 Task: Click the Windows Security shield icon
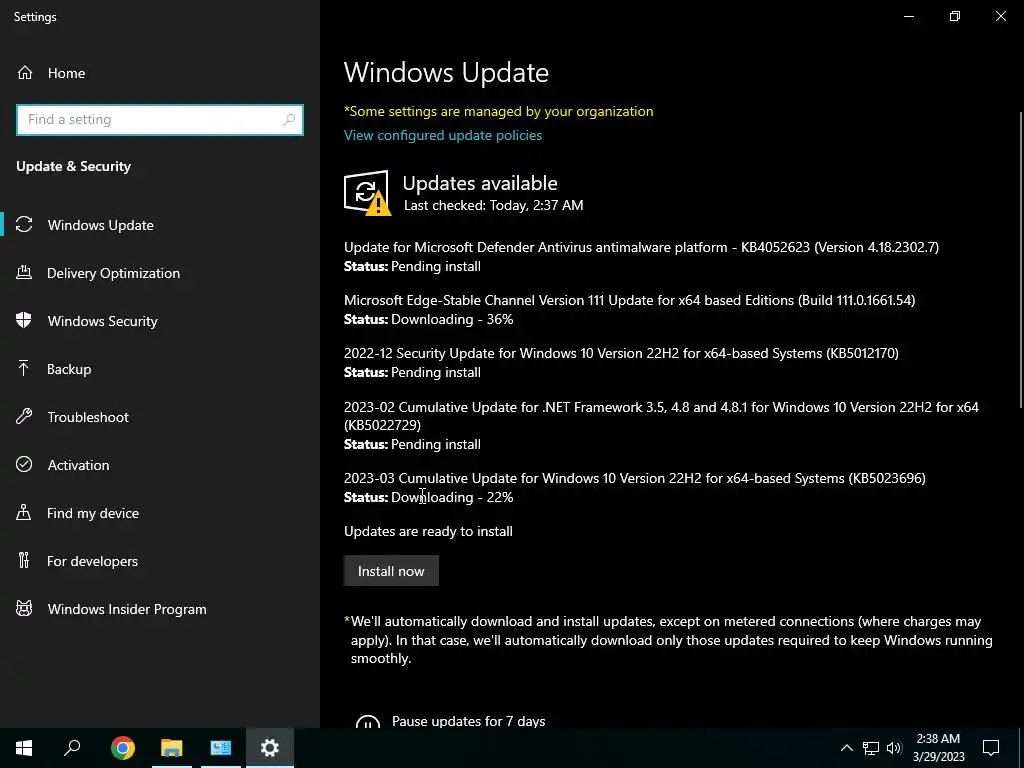point(24,321)
